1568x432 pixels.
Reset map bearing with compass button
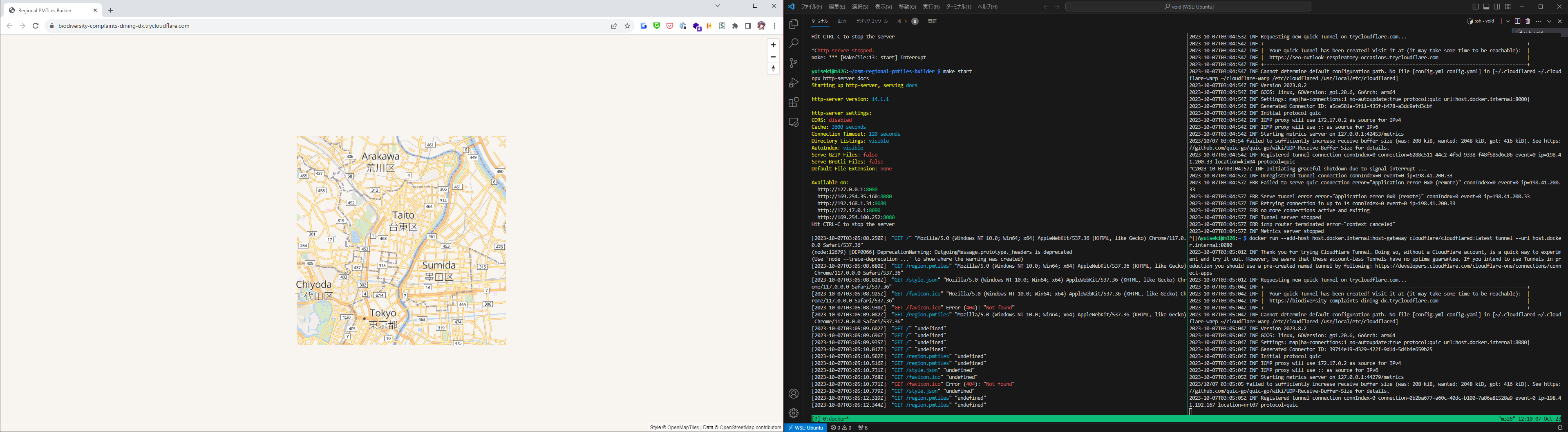pyautogui.click(x=773, y=68)
